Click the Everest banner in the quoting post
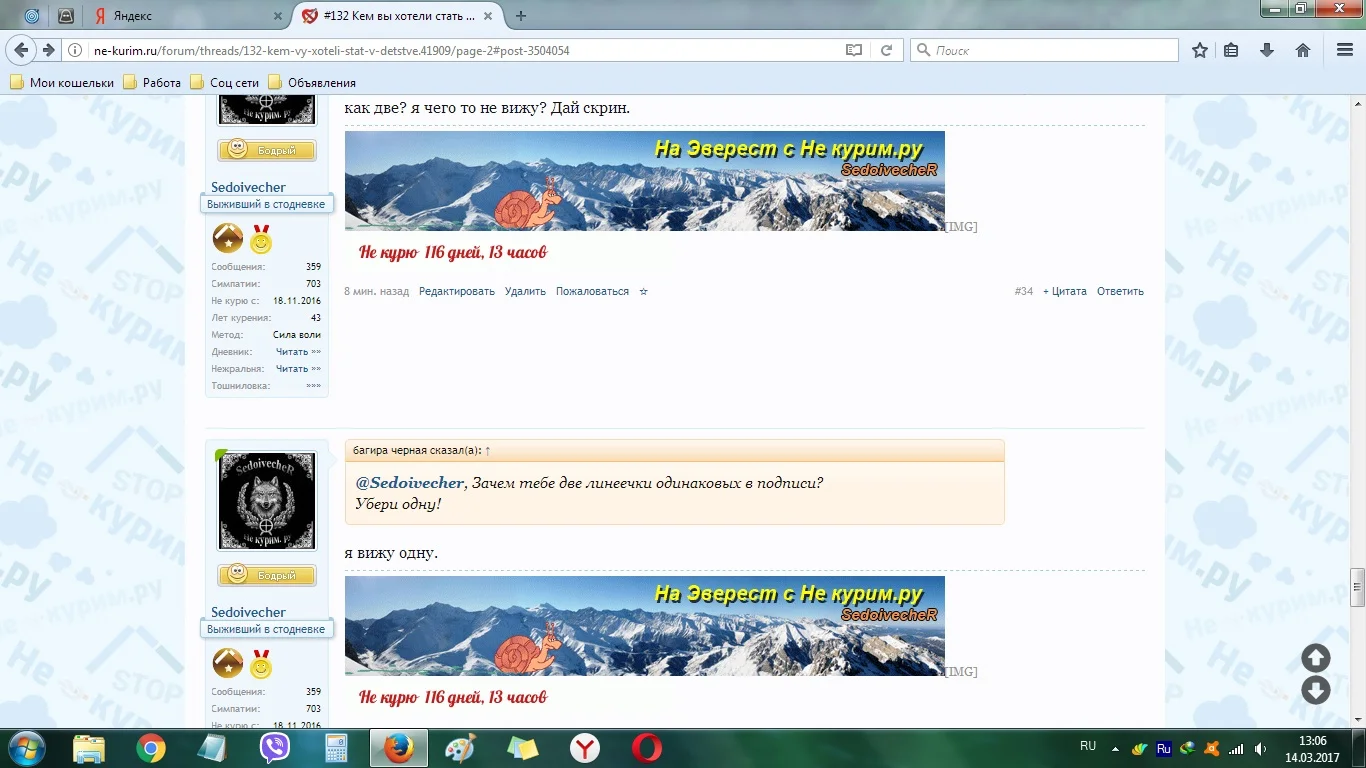 point(645,626)
